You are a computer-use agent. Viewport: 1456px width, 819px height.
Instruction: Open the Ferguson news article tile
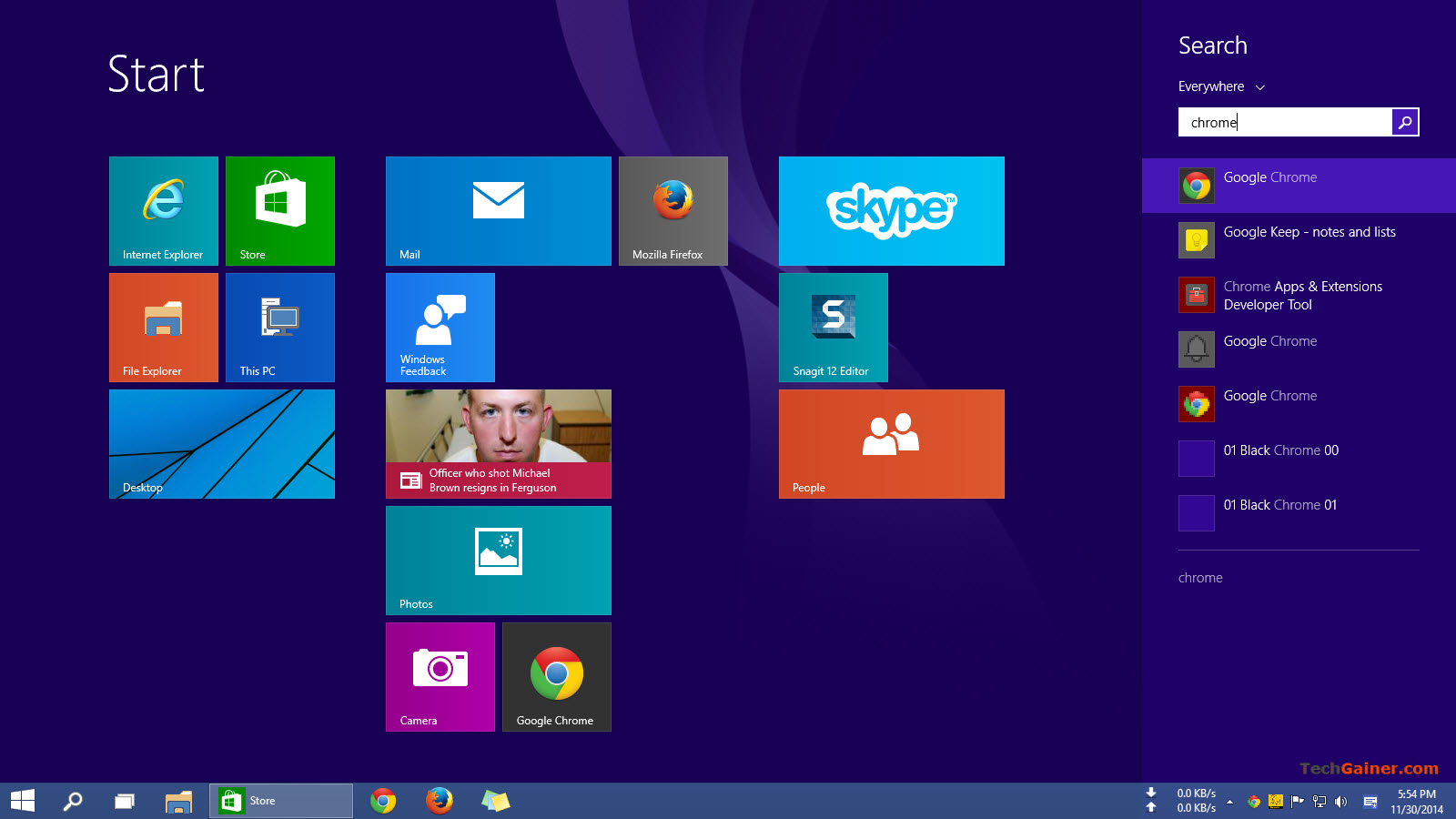[x=498, y=443]
